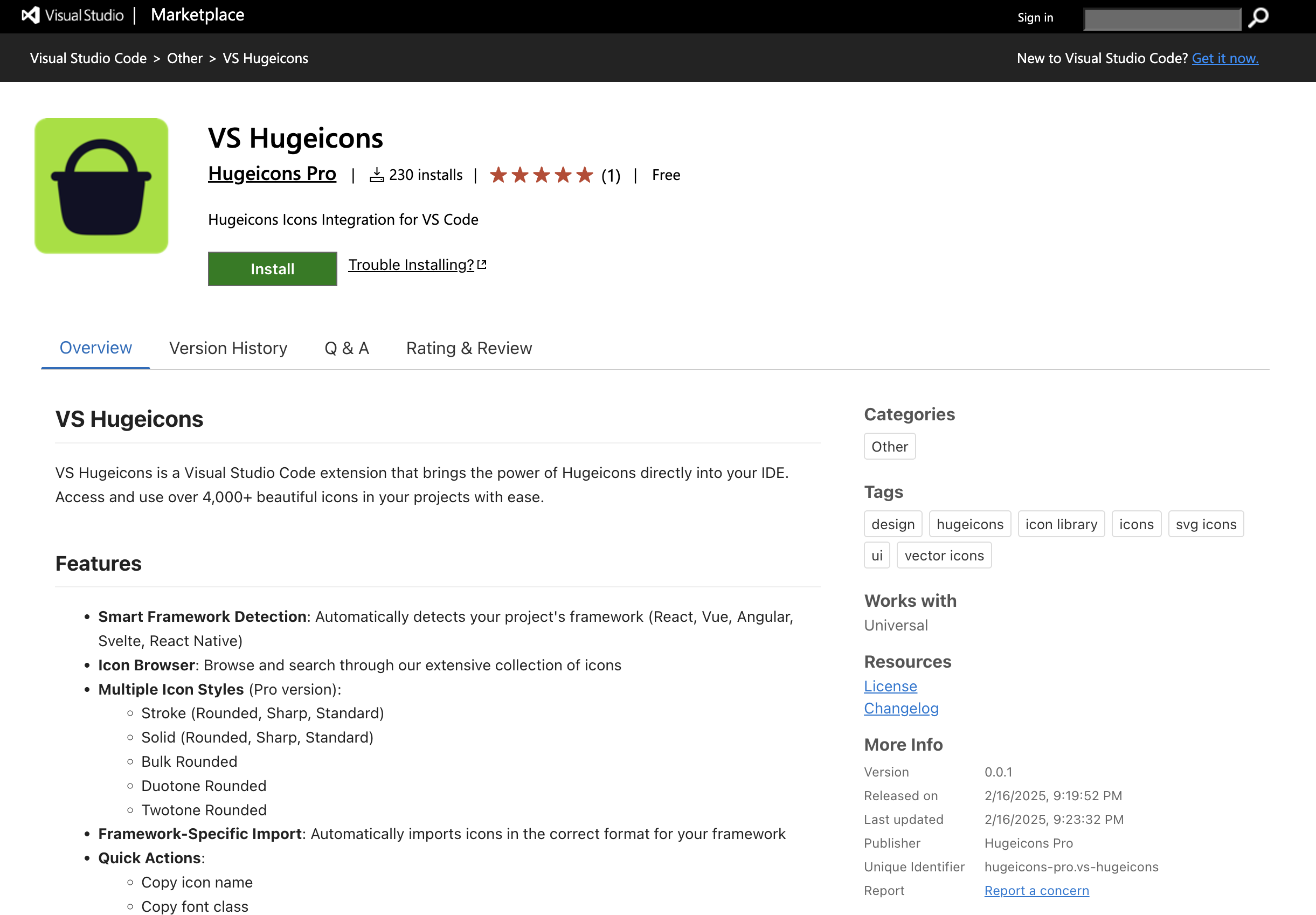1316x915 pixels.
Task: Click into the Marketplace search field
Action: coord(1162,19)
